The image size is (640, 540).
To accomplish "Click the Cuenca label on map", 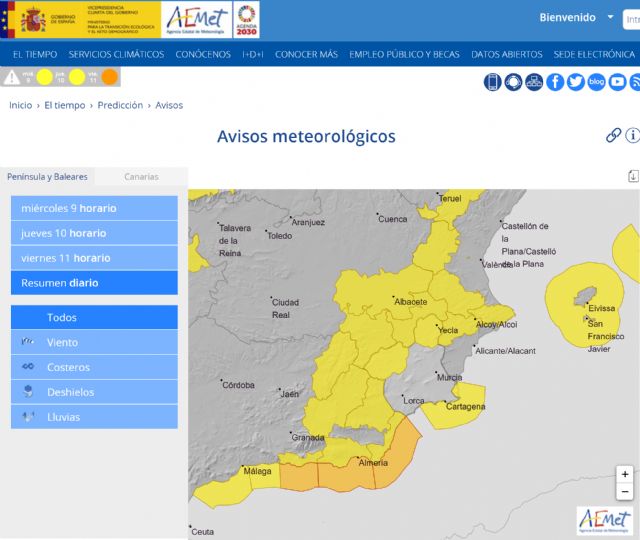I will tap(393, 219).
